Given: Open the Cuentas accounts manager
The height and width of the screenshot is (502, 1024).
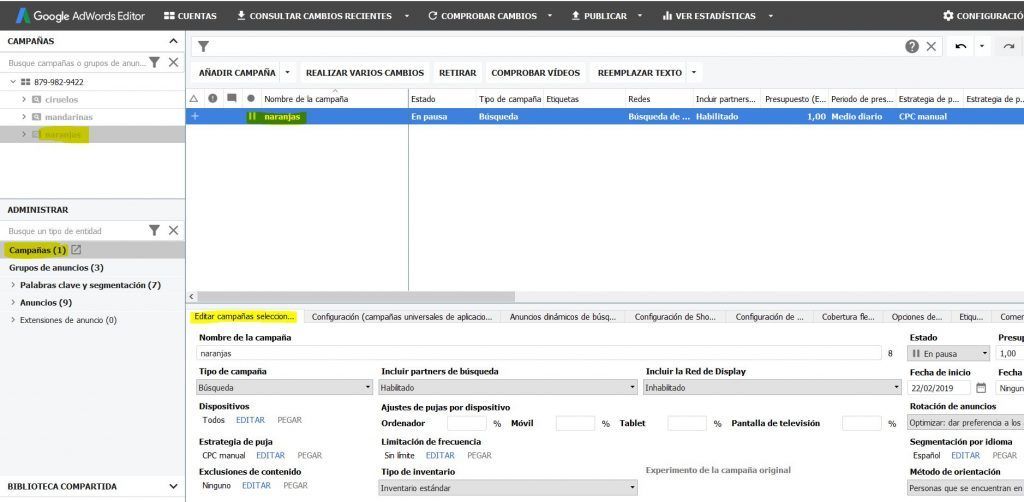Looking at the screenshot, I should pyautogui.click(x=190, y=16).
